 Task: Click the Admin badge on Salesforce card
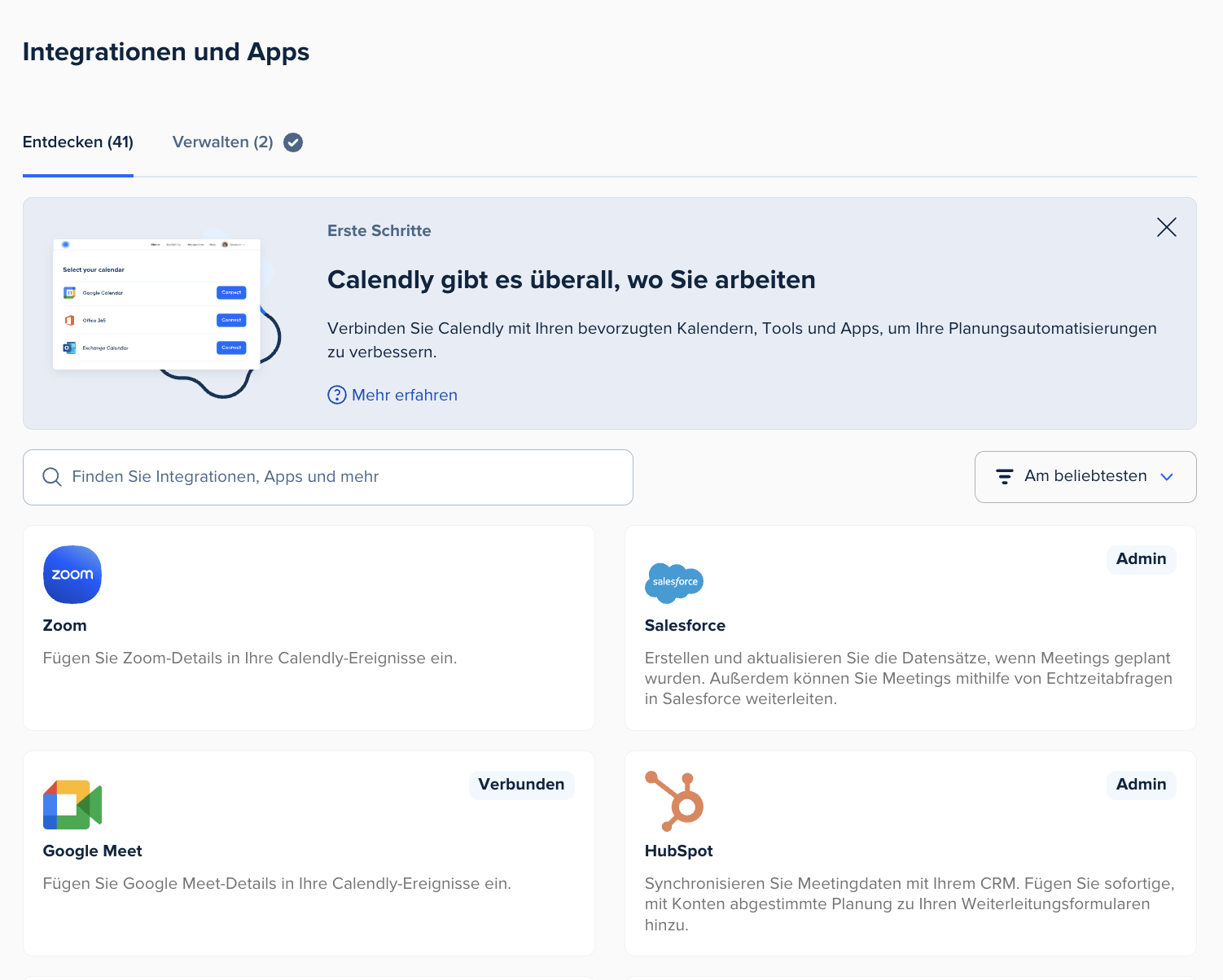[1141, 559]
